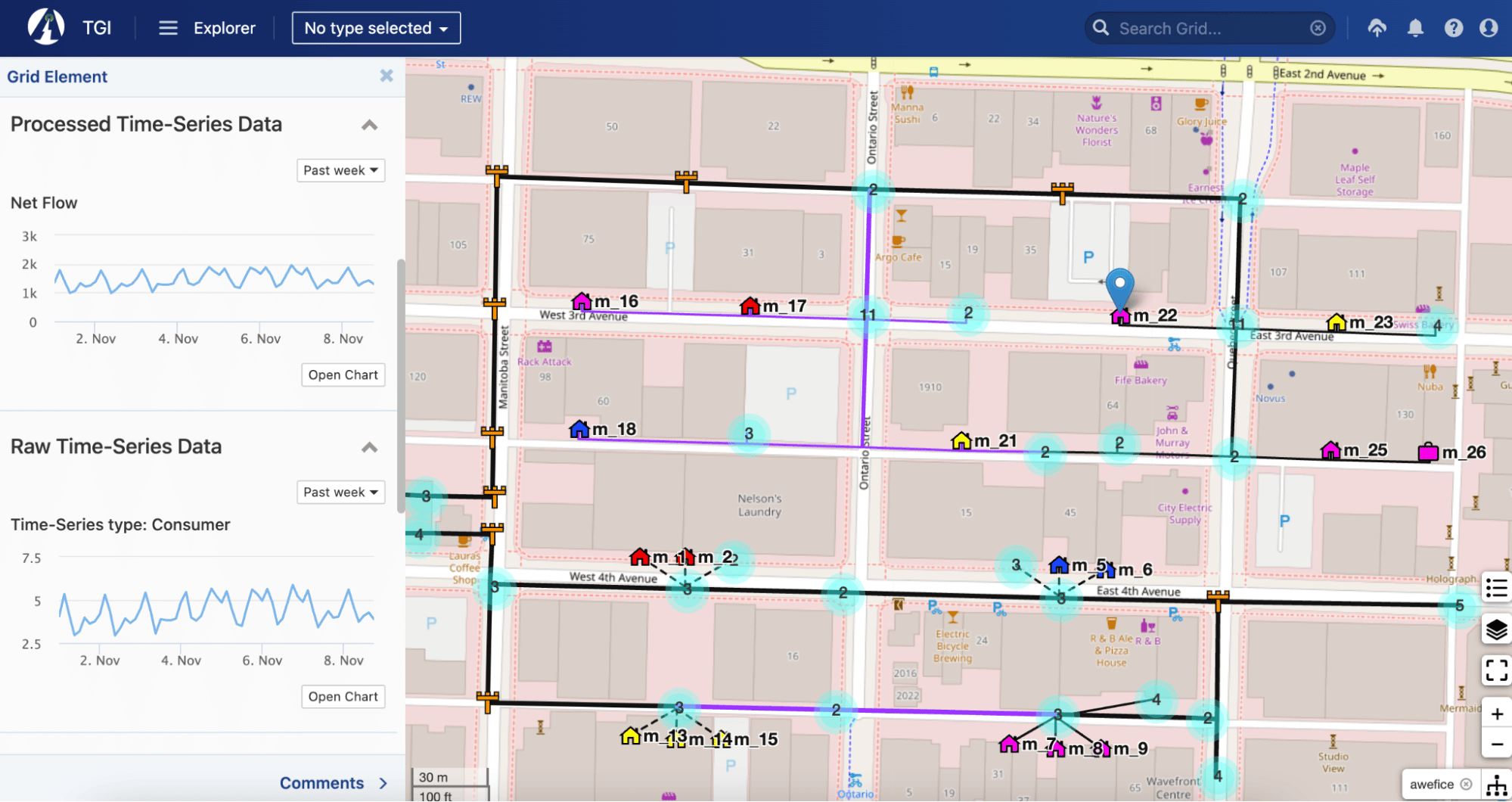Open the layers panel on the map
1512x802 pixels.
coord(1496,629)
